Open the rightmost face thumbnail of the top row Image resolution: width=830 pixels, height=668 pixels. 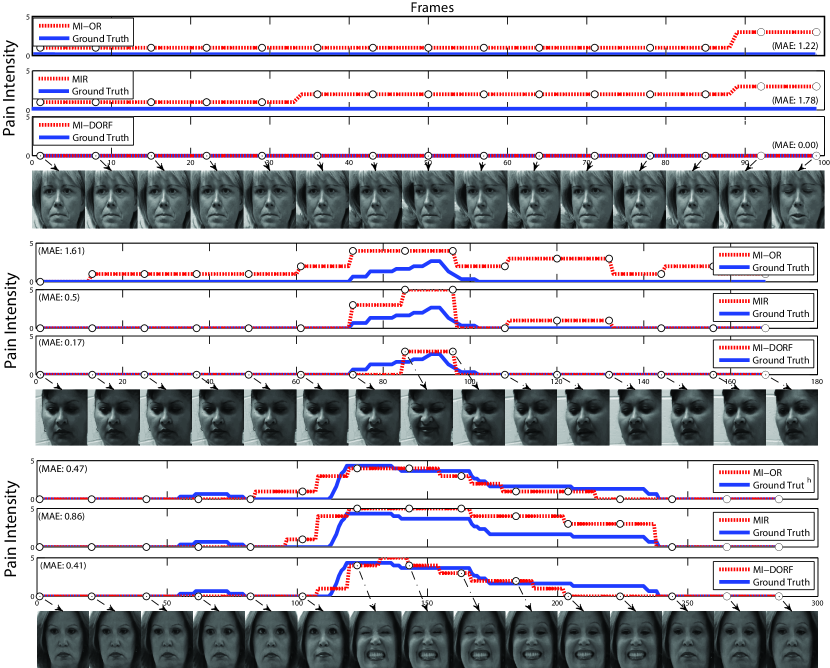coord(798,200)
